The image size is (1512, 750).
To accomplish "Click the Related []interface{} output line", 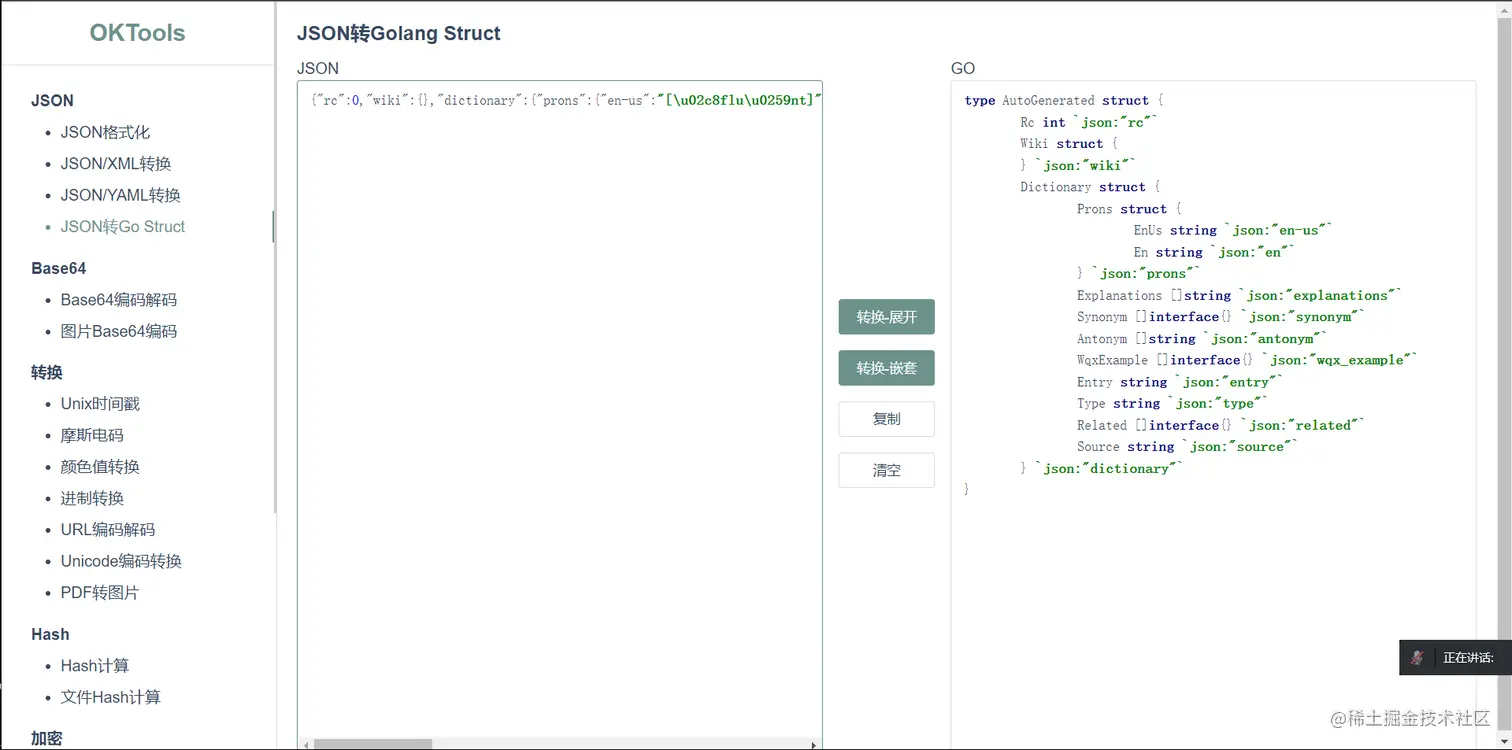I will (x=1221, y=425).
